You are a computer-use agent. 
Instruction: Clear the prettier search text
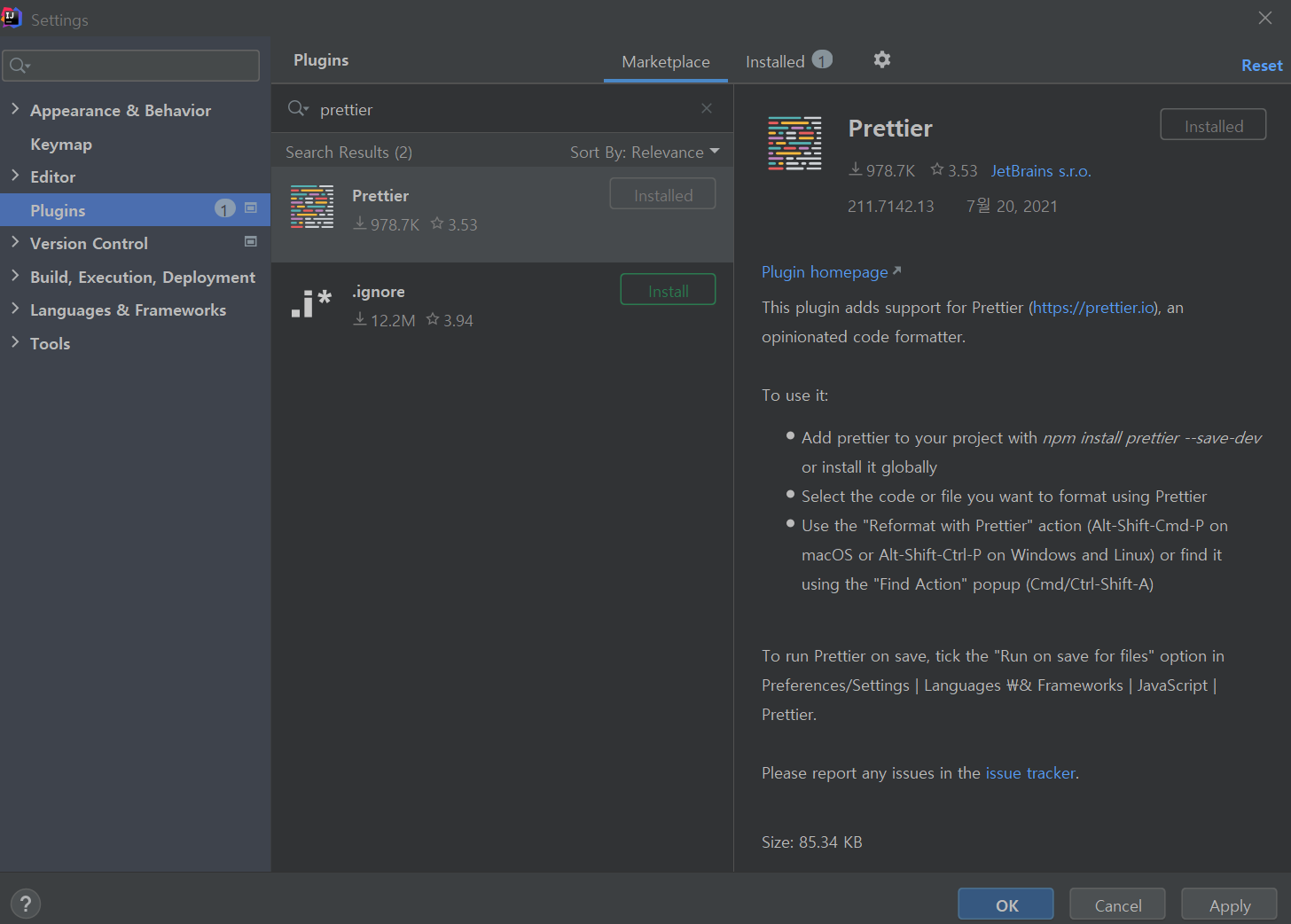coord(707,108)
